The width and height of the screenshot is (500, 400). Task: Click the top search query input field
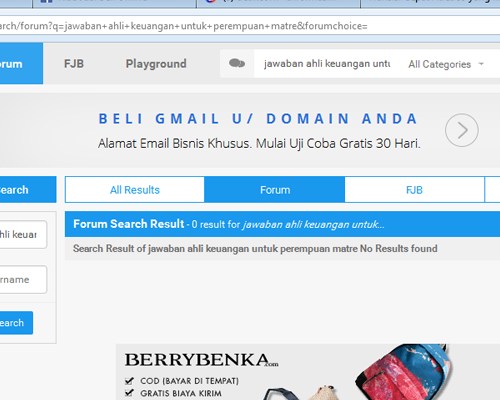click(327, 63)
